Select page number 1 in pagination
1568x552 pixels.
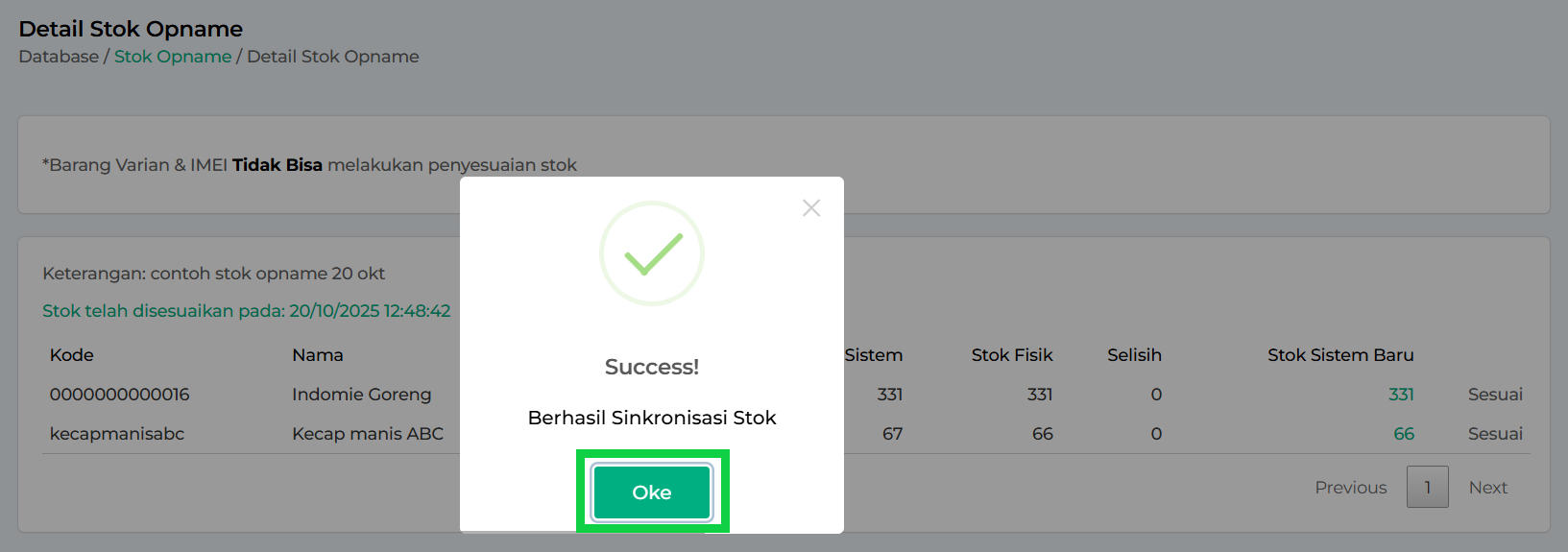point(1427,488)
